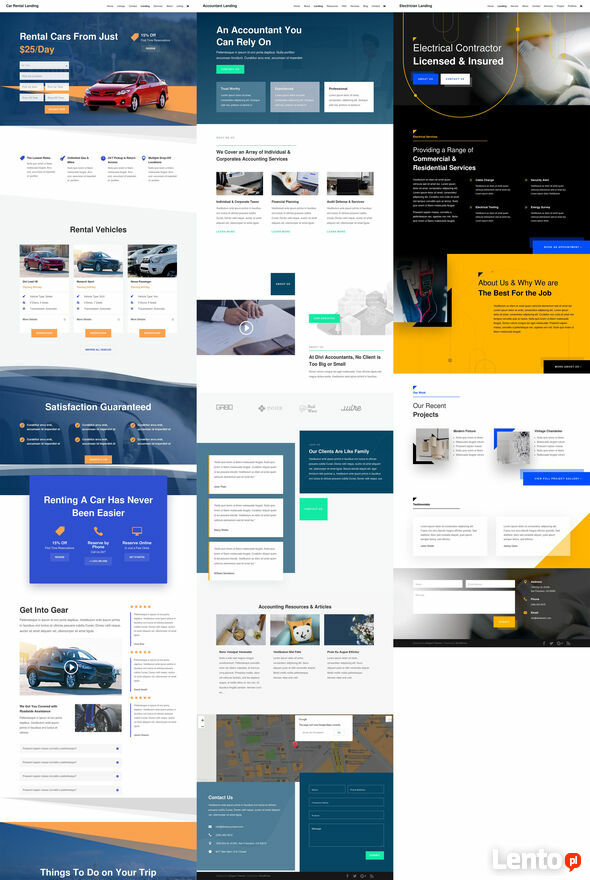590x880 pixels.
Task: Click the red location pin on map
Action: tap(295, 744)
